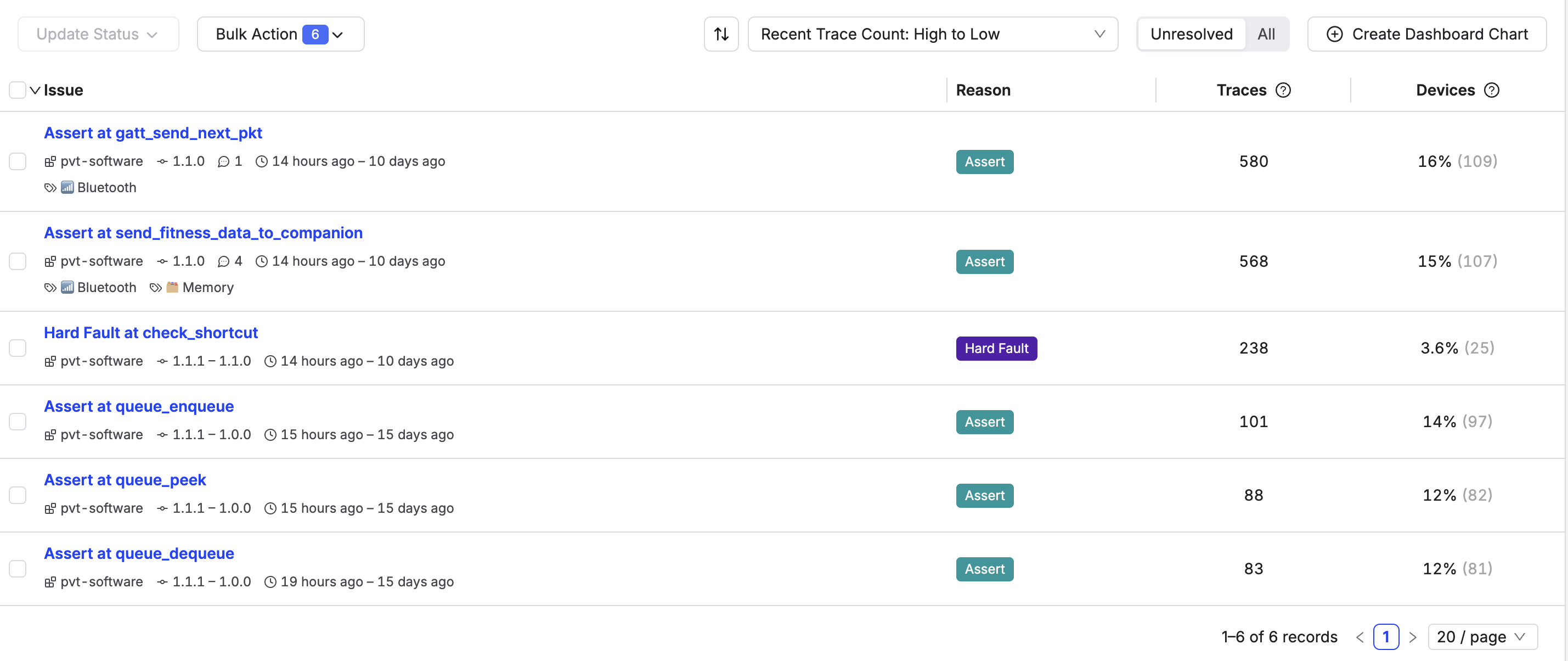This screenshot has height=661, width=1568.
Task: Click the purple Hard Fault reason badge
Action: click(x=996, y=349)
